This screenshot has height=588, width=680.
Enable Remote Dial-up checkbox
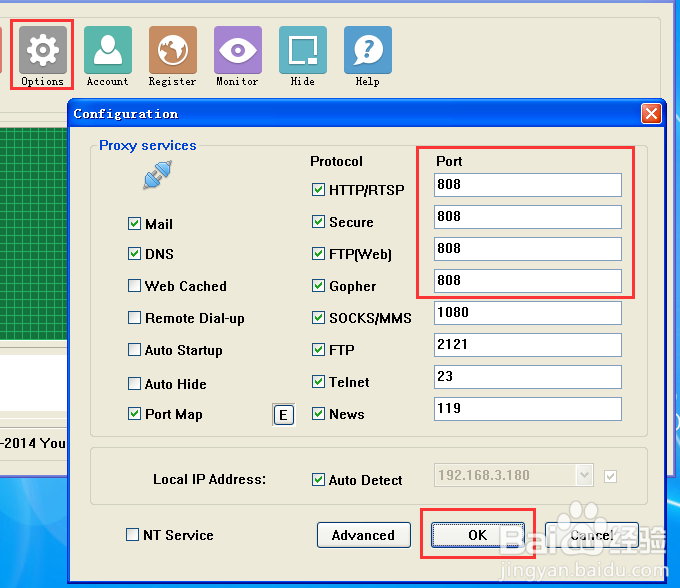pos(134,318)
